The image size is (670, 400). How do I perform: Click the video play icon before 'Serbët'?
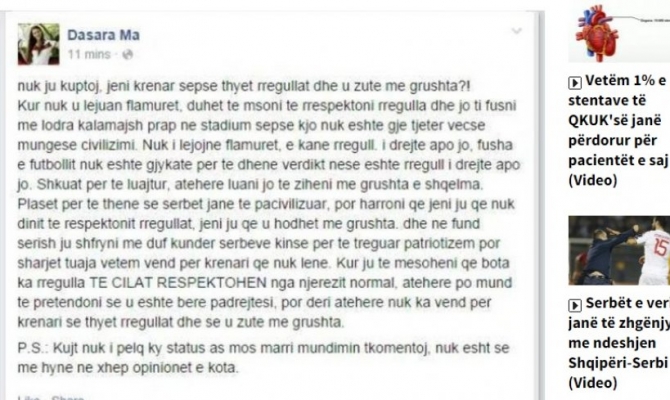coord(573,302)
